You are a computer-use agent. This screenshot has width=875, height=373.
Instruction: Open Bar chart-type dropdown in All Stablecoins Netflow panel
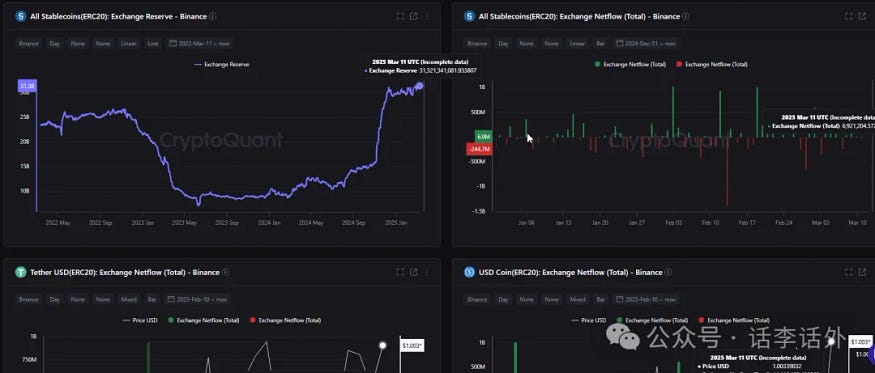coord(601,44)
